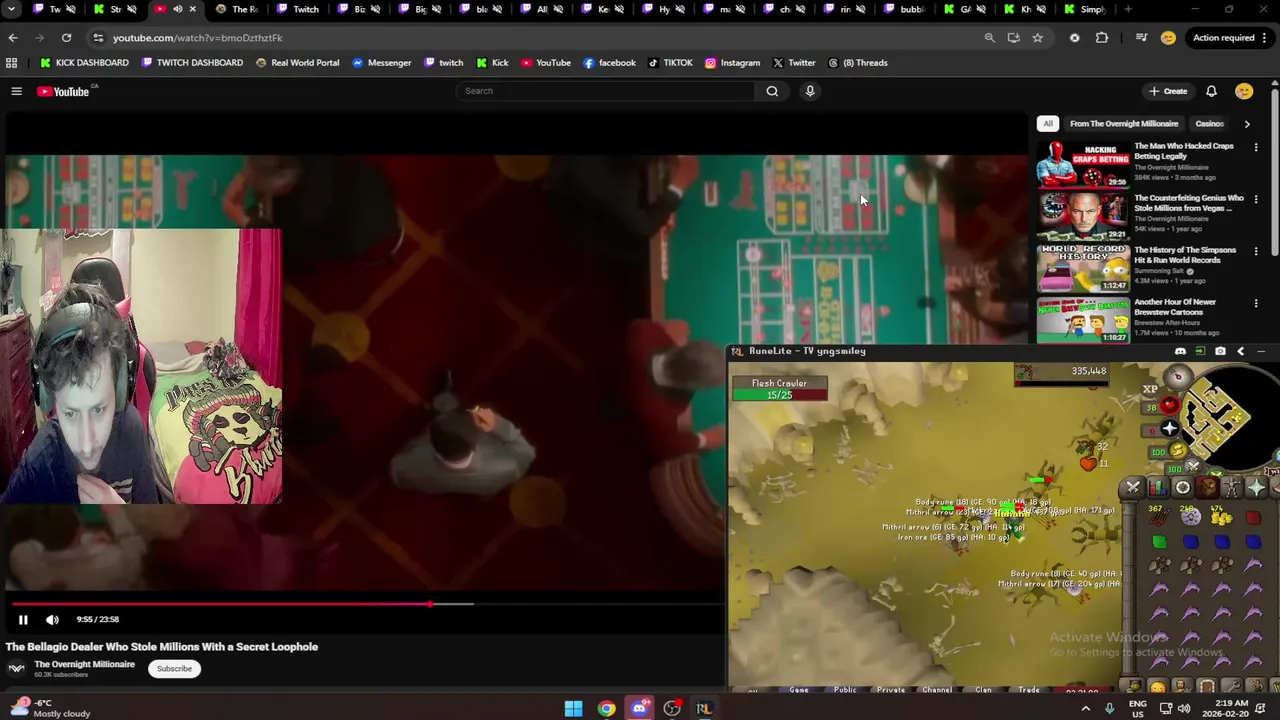Go to YouTube home via logo
This screenshot has height=720, width=1280.
64,91
